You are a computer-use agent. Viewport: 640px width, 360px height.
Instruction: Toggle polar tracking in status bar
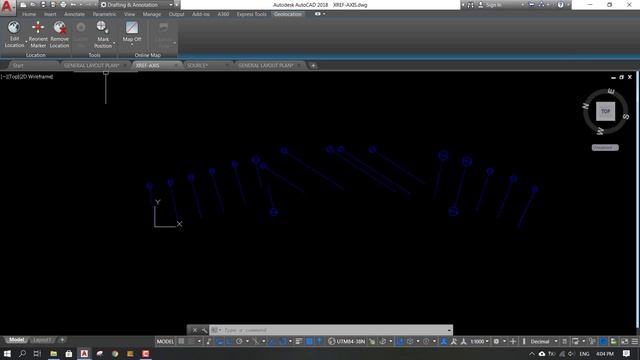coord(240,341)
